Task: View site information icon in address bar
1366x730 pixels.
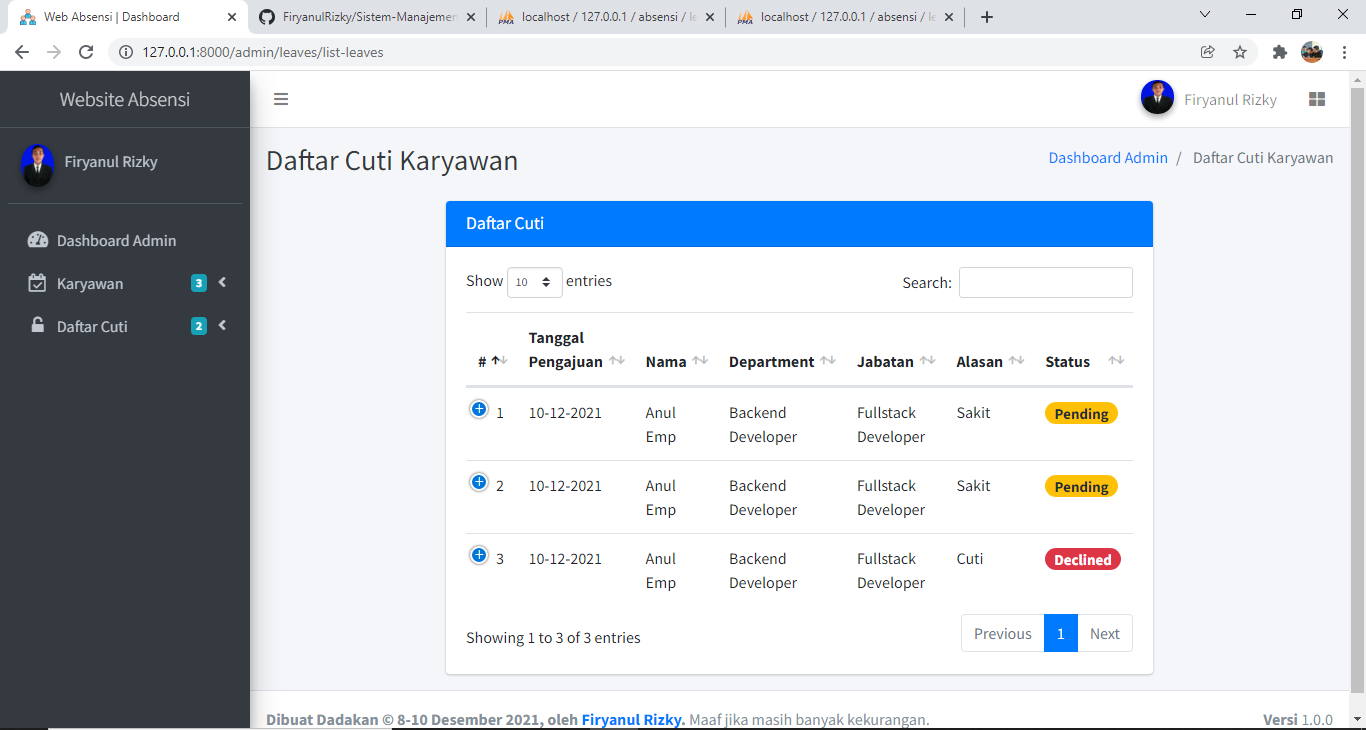Action: coord(126,52)
